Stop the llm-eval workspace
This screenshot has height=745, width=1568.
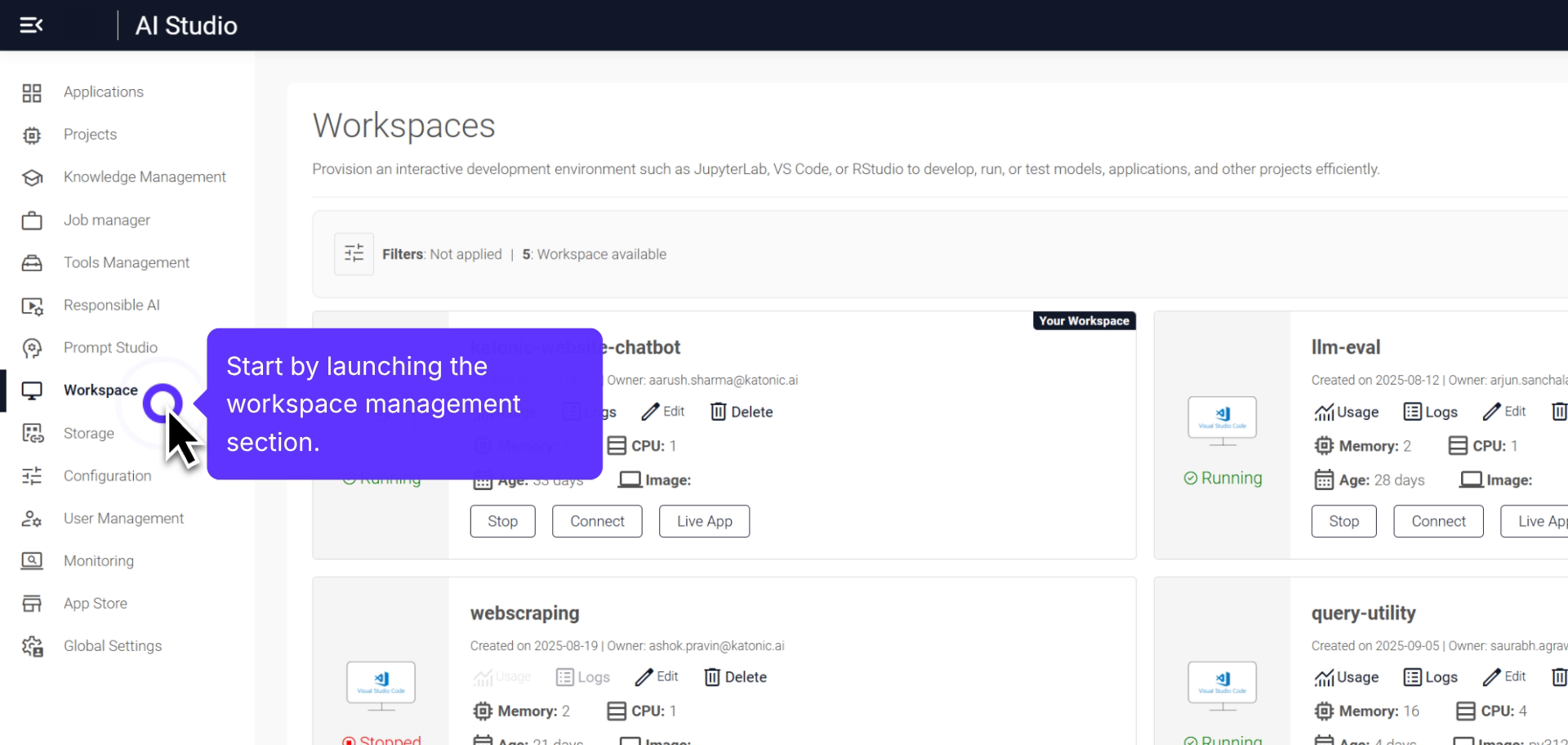pyautogui.click(x=1343, y=520)
